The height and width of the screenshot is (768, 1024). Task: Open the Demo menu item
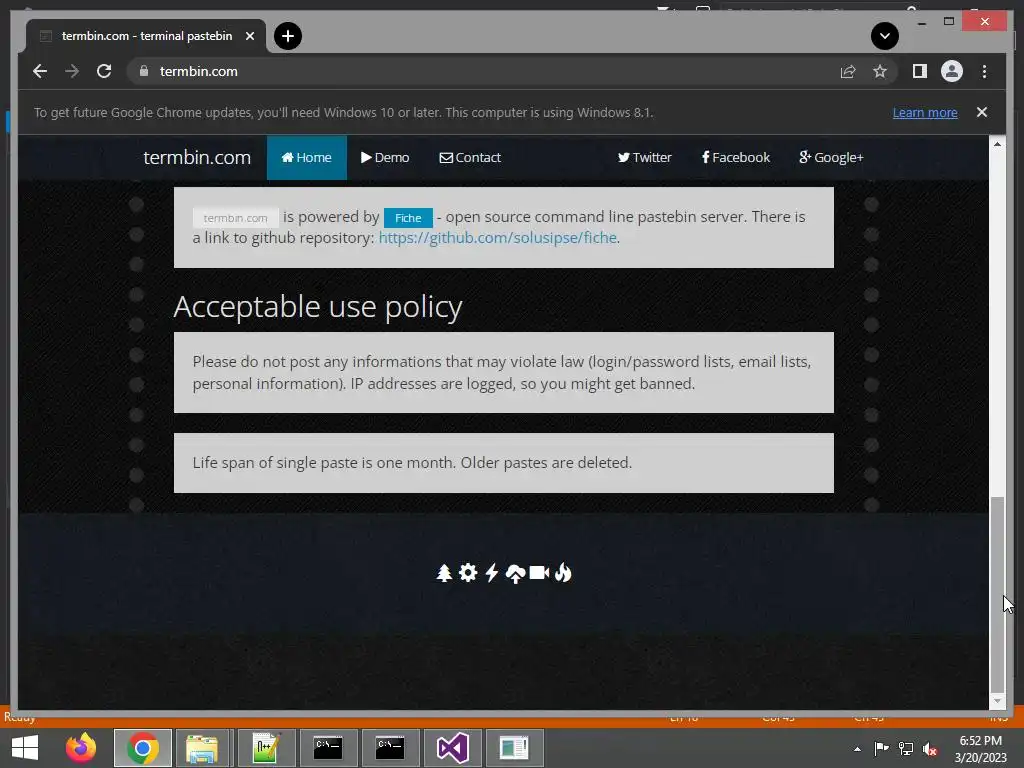tap(385, 157)
